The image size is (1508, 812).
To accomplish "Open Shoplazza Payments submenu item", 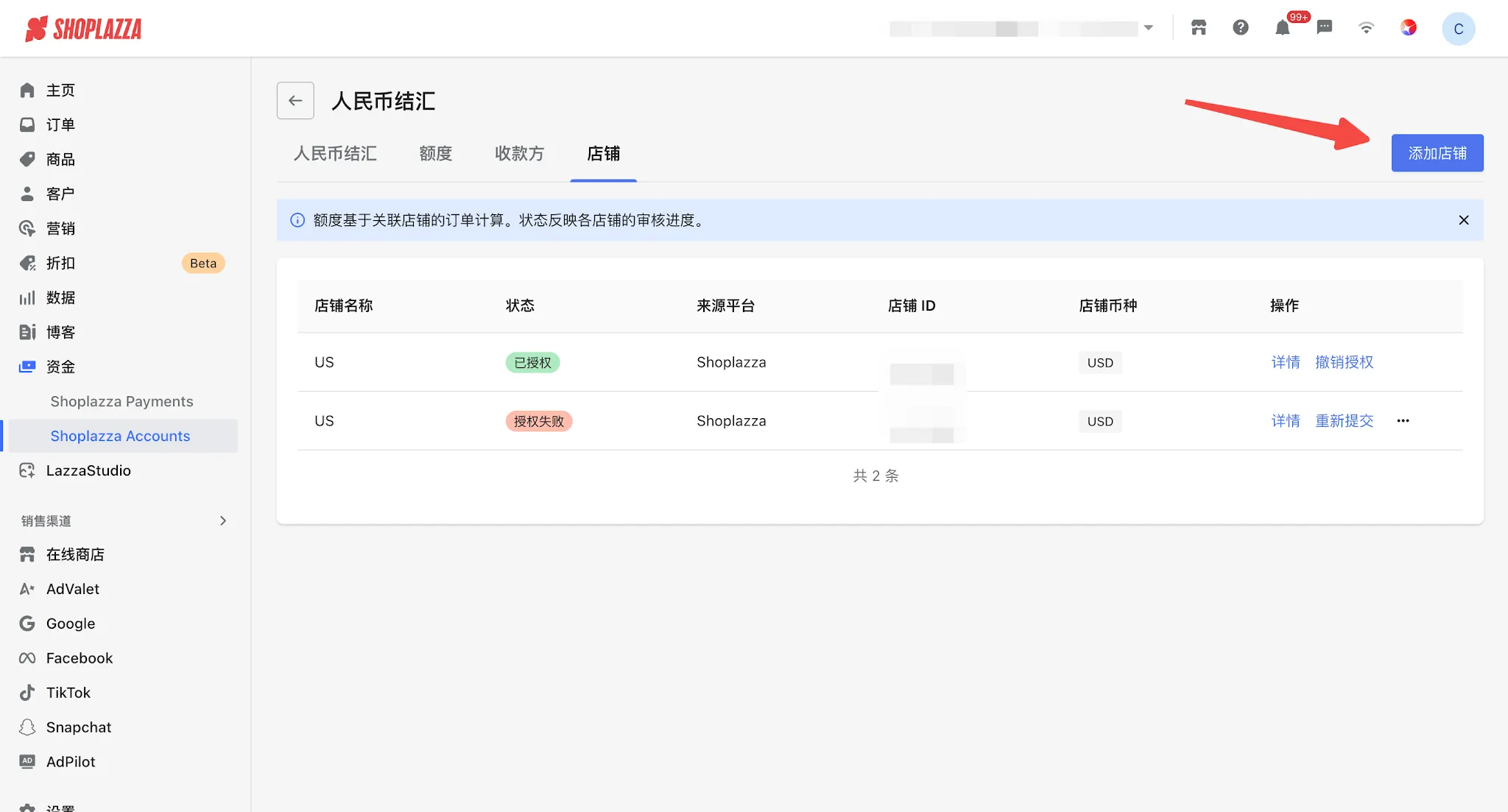I will pos(121,401).
